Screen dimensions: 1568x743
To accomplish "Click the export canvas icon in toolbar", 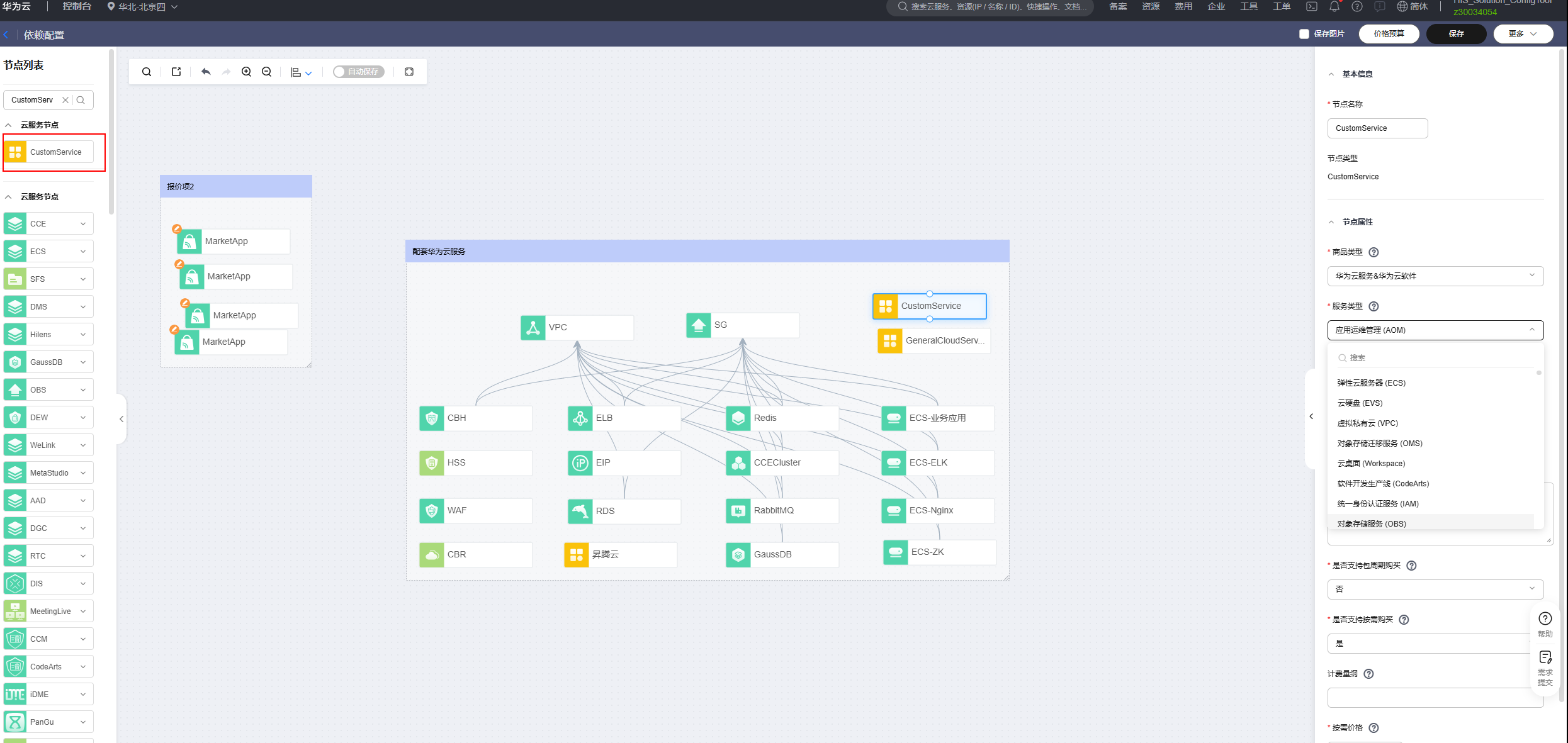I will [176, 72].
